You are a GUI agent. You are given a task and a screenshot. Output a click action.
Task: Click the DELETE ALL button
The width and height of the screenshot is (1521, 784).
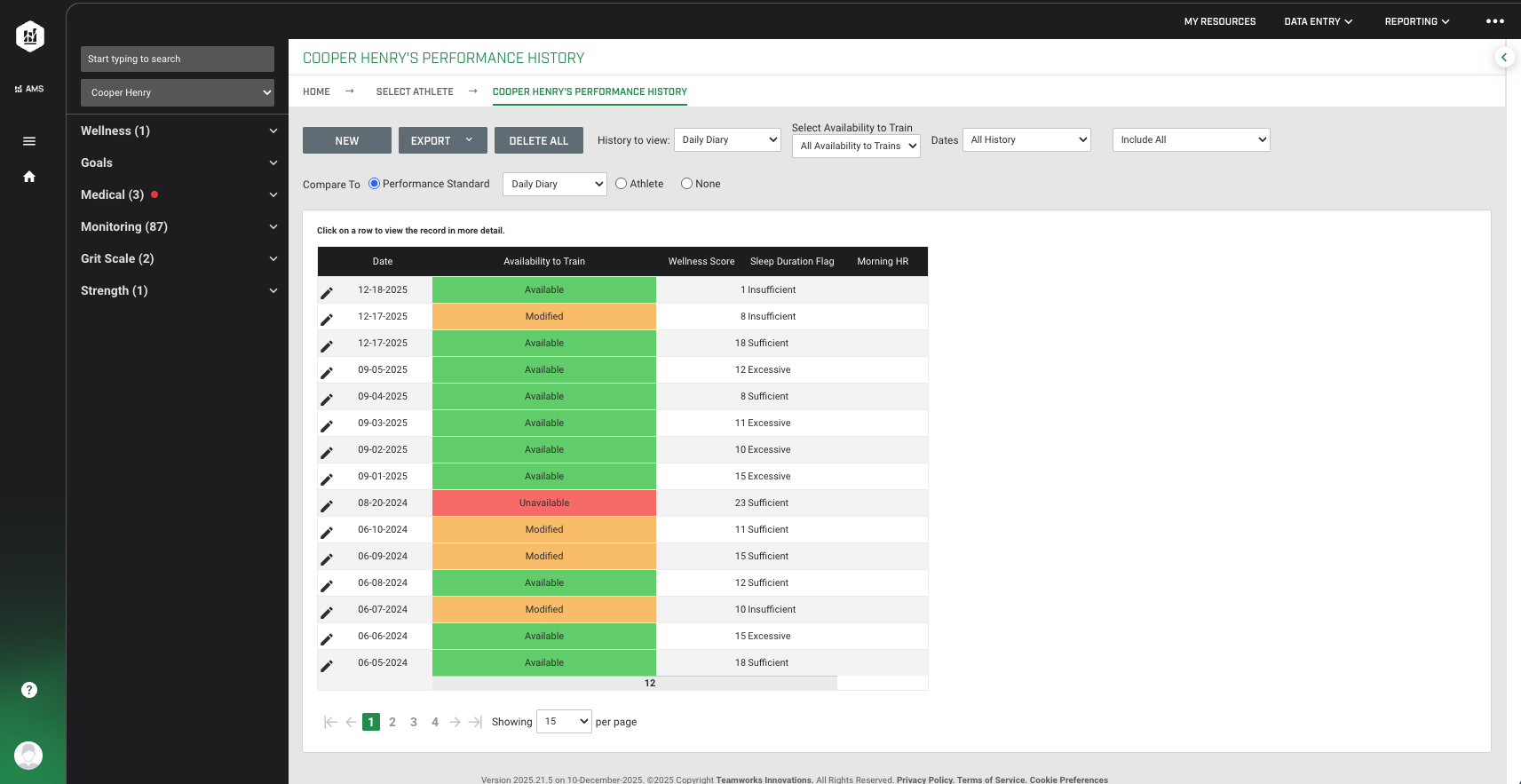pyautogui.click(x=539, y=140)
